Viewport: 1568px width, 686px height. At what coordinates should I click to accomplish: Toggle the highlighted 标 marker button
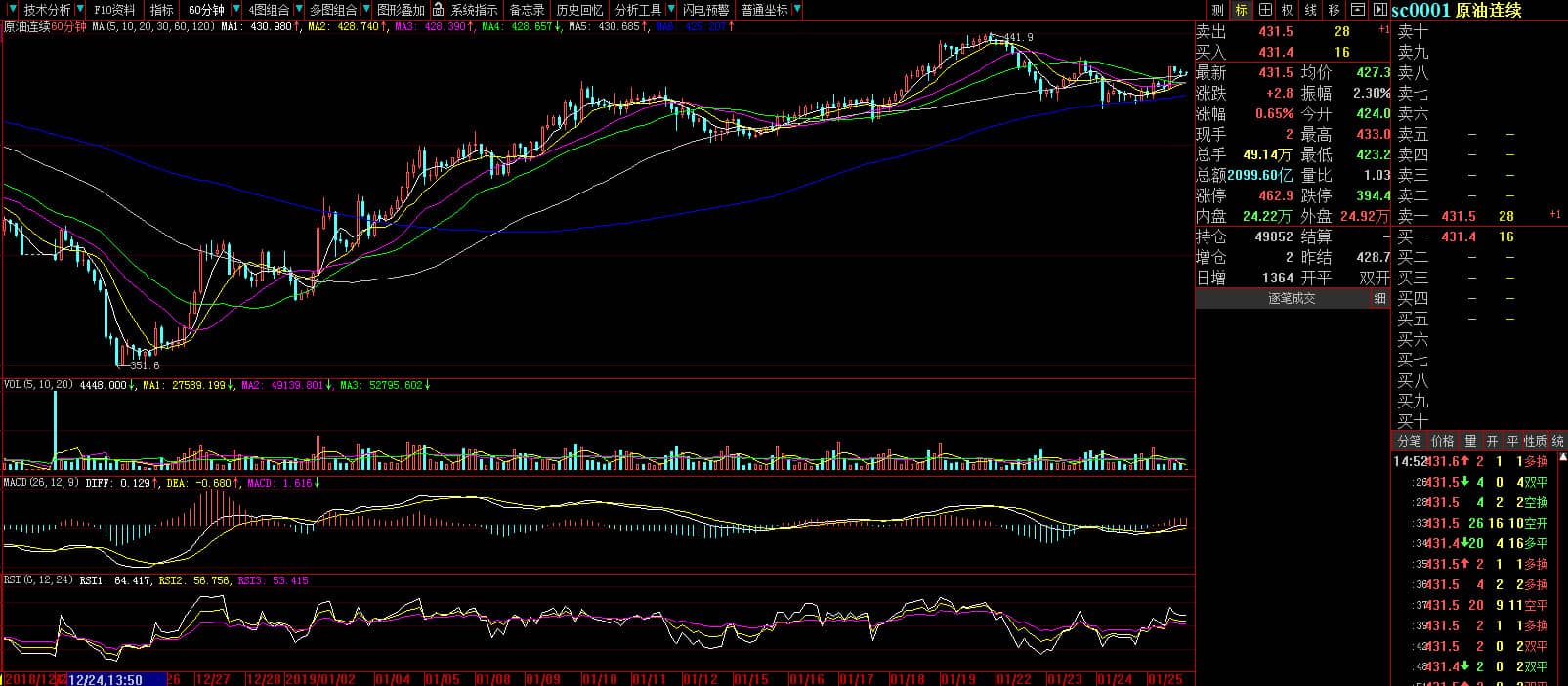pos(1241,10)
